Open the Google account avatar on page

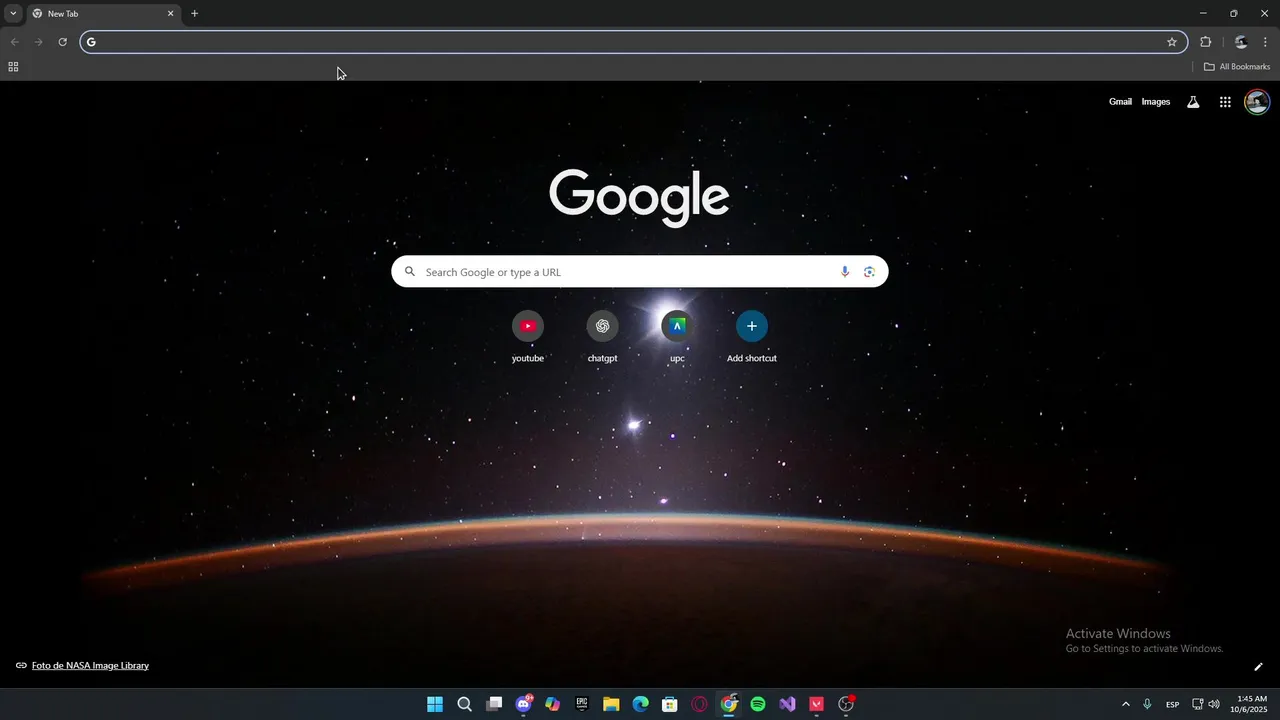click(1257, 102)
